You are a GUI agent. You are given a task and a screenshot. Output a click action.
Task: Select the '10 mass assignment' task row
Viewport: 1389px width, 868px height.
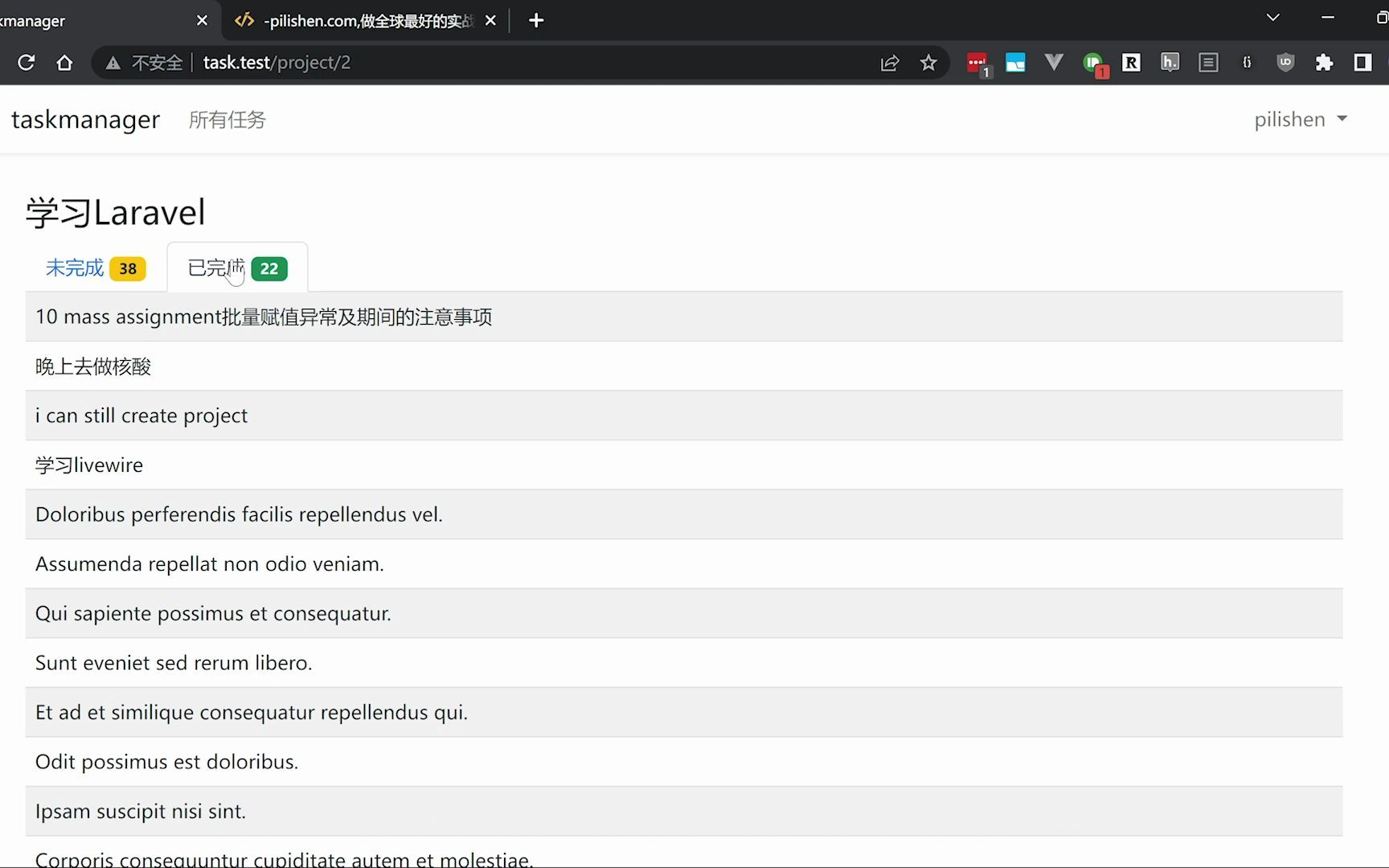point(684,317)
